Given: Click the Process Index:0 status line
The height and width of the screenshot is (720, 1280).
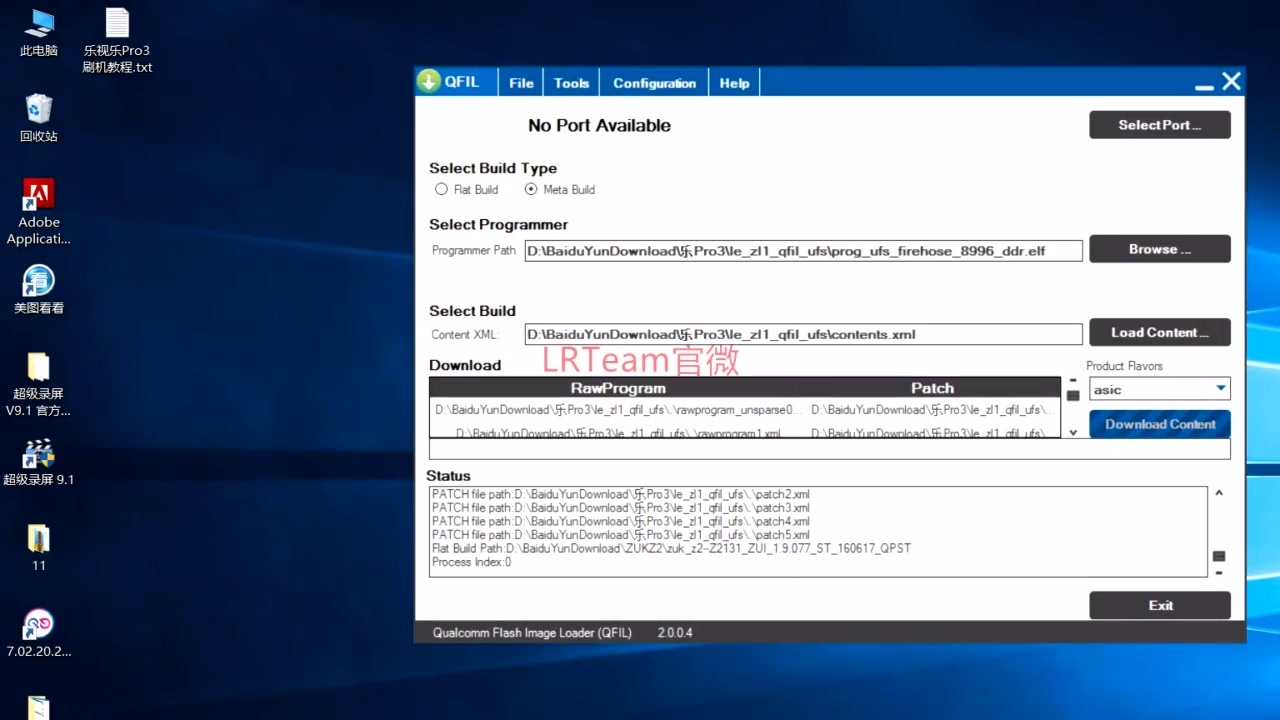Looking at the screenshot, I should point(471,562).
